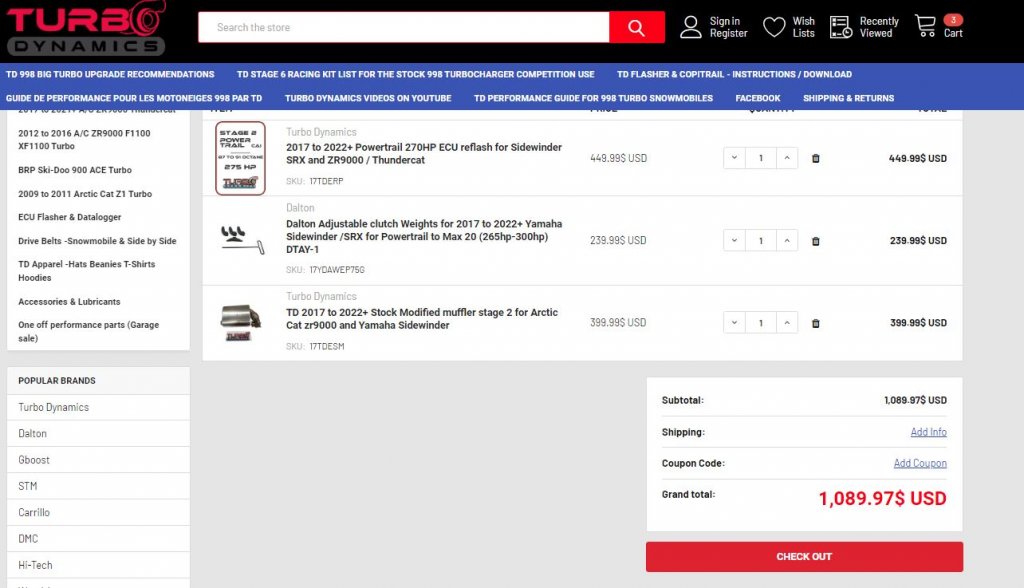
Task: Open Turbo Dynamics Videos on YouTube
Action: (367, 98)
